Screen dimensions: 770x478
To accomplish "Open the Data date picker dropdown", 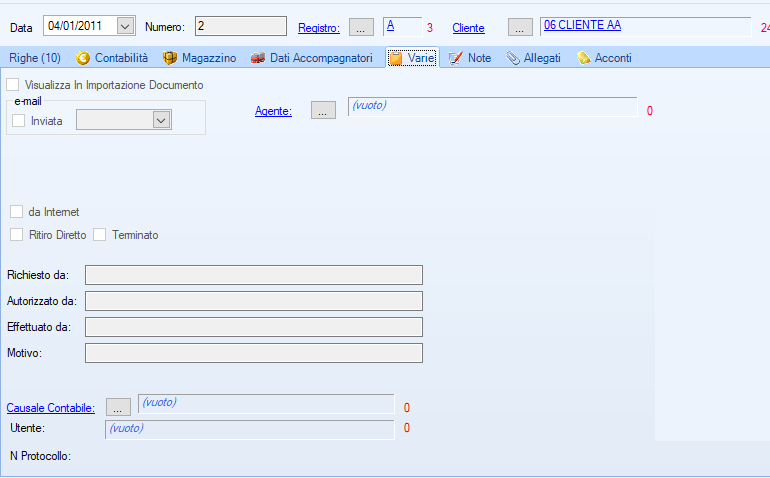I will (125, 26).
